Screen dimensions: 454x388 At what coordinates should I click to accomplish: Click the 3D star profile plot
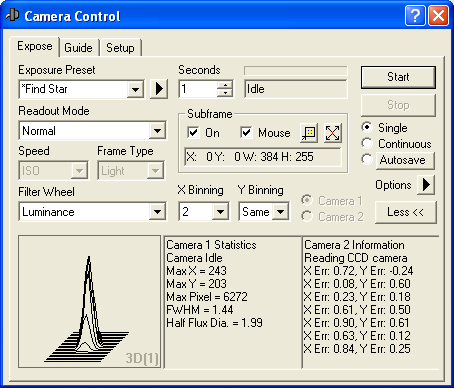[x=89, y=302]
